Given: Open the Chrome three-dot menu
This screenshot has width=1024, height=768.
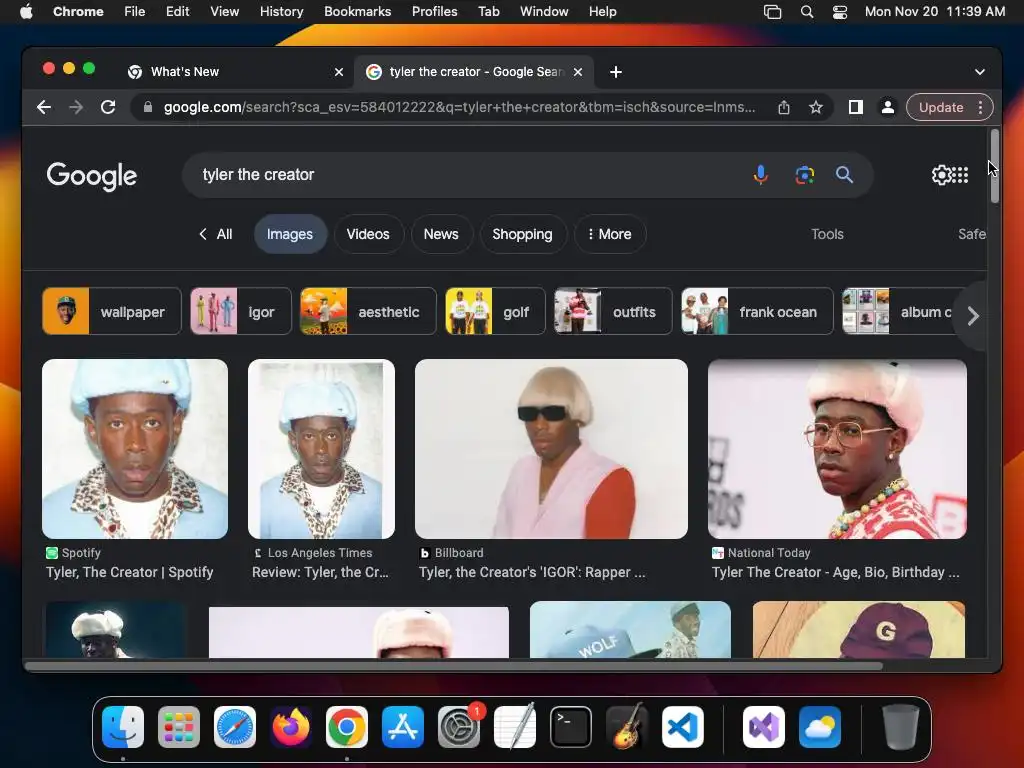Looking at the screenshot, I should click(980, 107).
